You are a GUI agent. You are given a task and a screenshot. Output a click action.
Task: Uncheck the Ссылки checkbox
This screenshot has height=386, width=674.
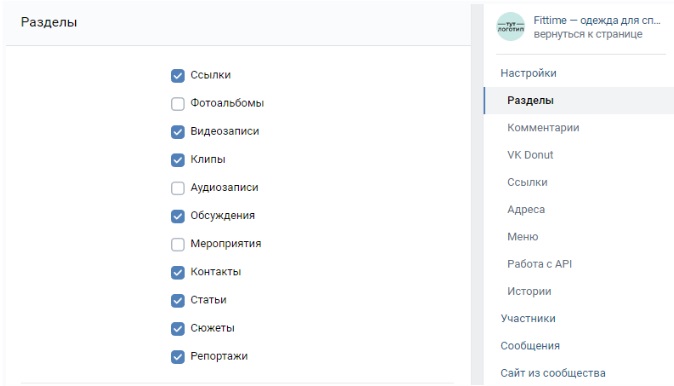tap(178, 76)
